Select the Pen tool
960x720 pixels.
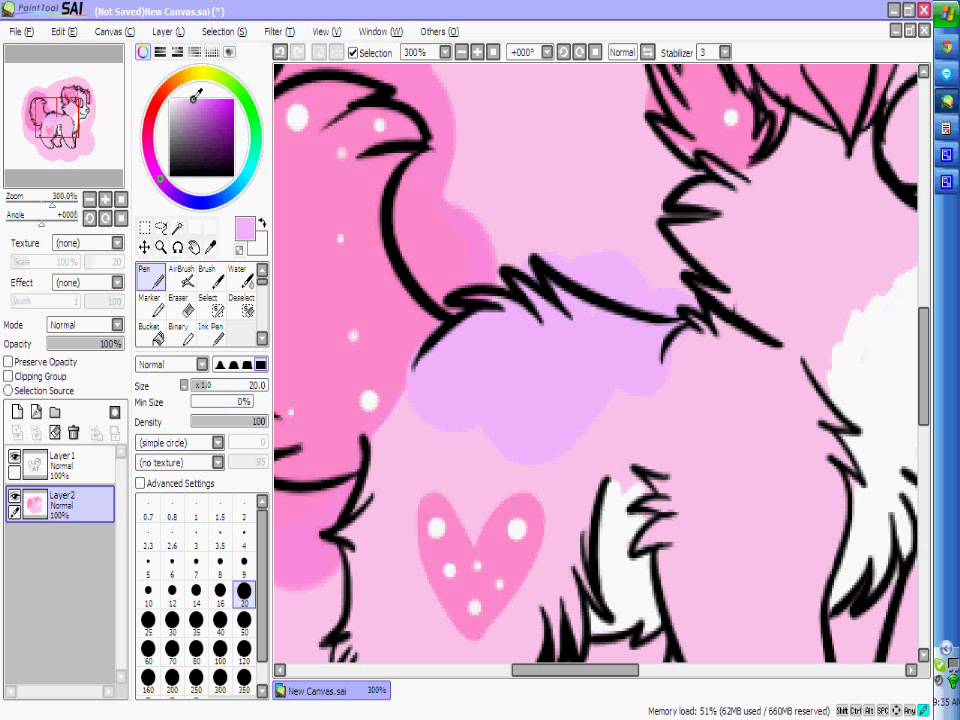click(151, 277)
